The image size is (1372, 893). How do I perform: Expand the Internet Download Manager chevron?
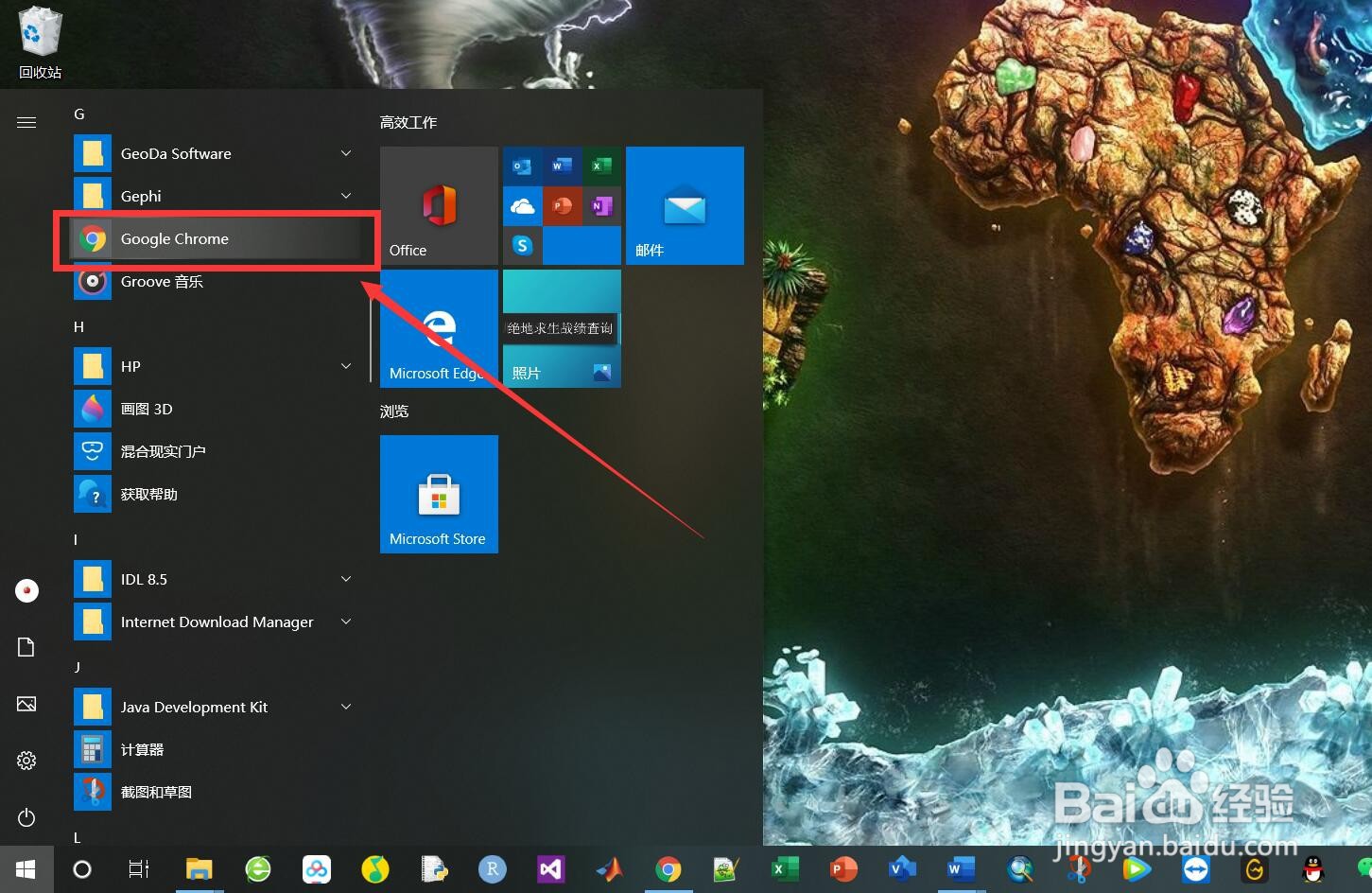click(x=346, y=622)
